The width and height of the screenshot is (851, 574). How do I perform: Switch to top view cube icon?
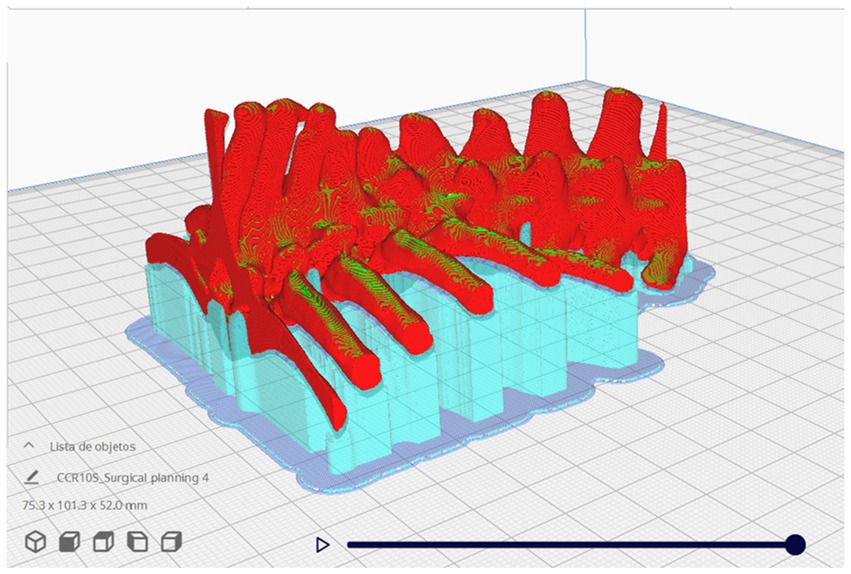point(104,541)
